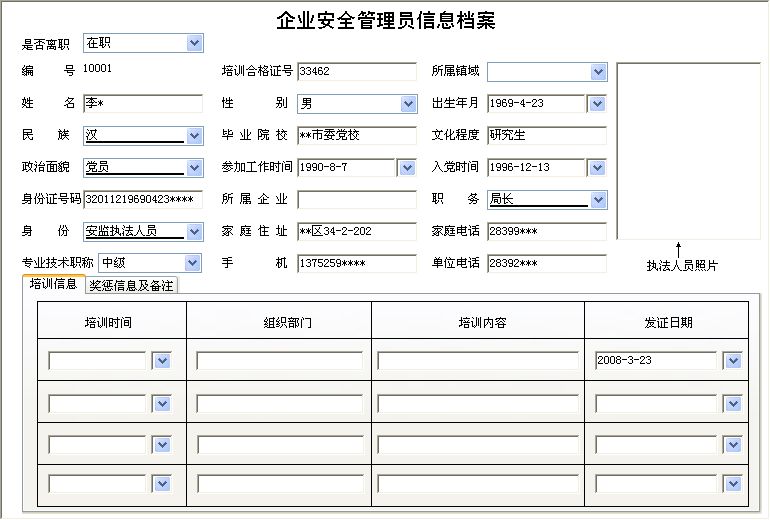Expand the 民族 dropdown
This screenshot has height=520, width=770.
[194, 136]
